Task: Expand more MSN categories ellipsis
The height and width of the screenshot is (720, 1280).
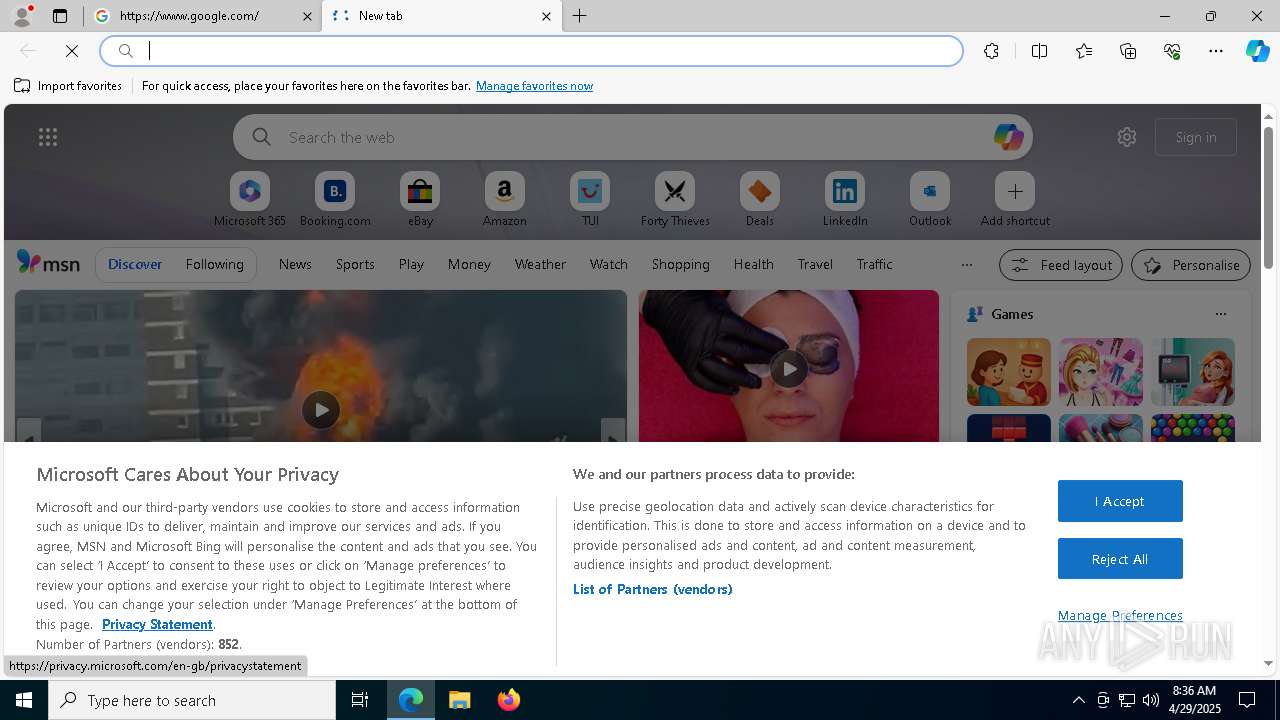Action: pos(966,265)
